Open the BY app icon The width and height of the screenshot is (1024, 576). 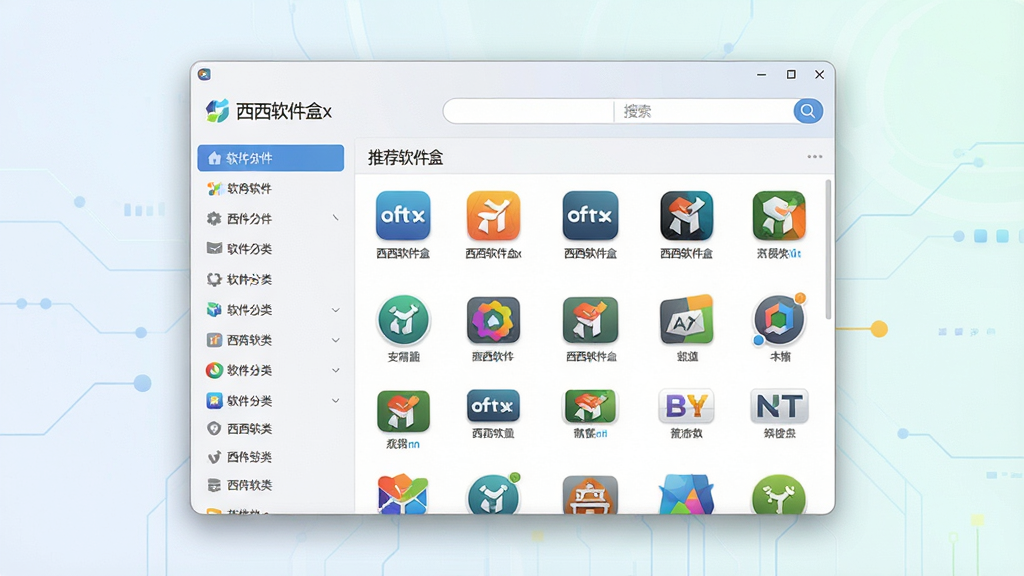686,406
